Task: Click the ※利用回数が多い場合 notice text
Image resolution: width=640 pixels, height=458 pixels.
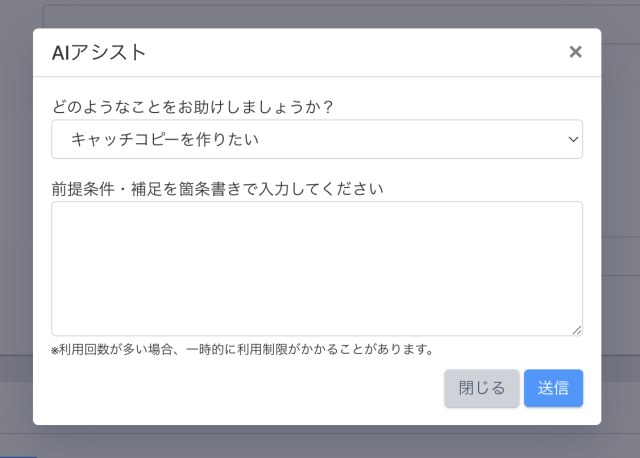Action: [242, 350]
